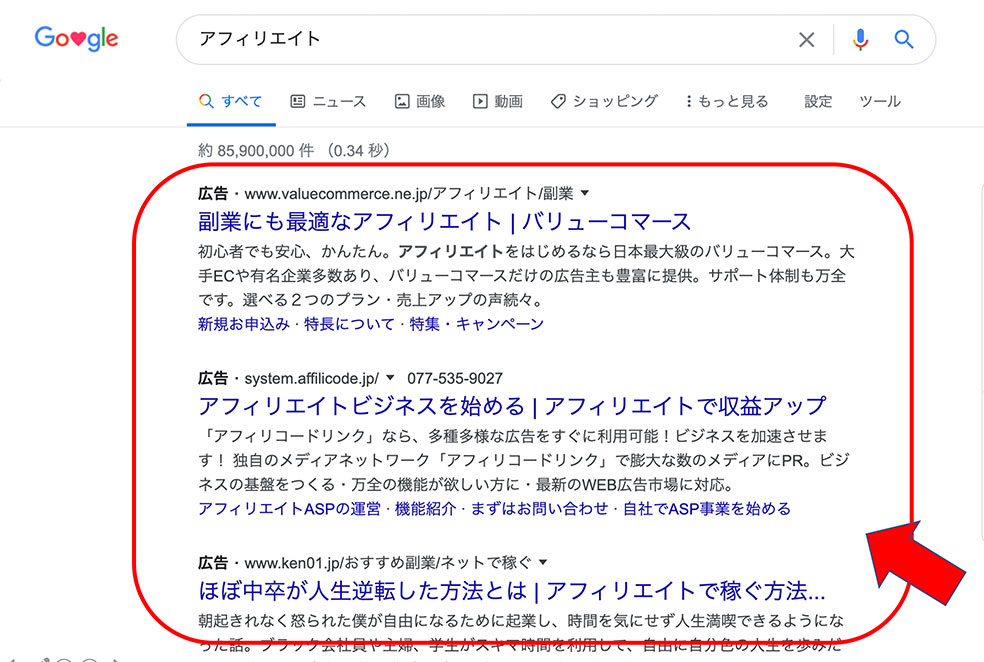Switch to the 動画 tab
Image resolution: width=984 pixels, height=662 pixels.
(x=498, y=101)
